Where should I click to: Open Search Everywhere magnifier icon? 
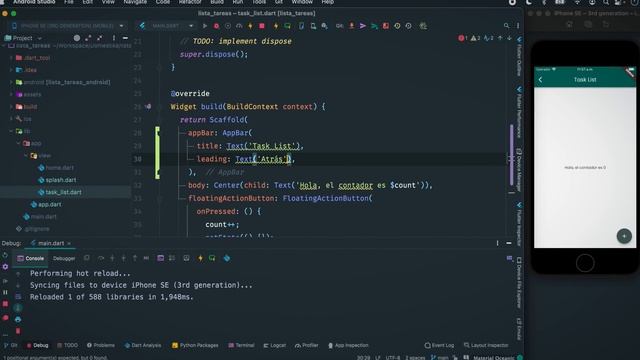pyautogui.click(x=507, y=26)
